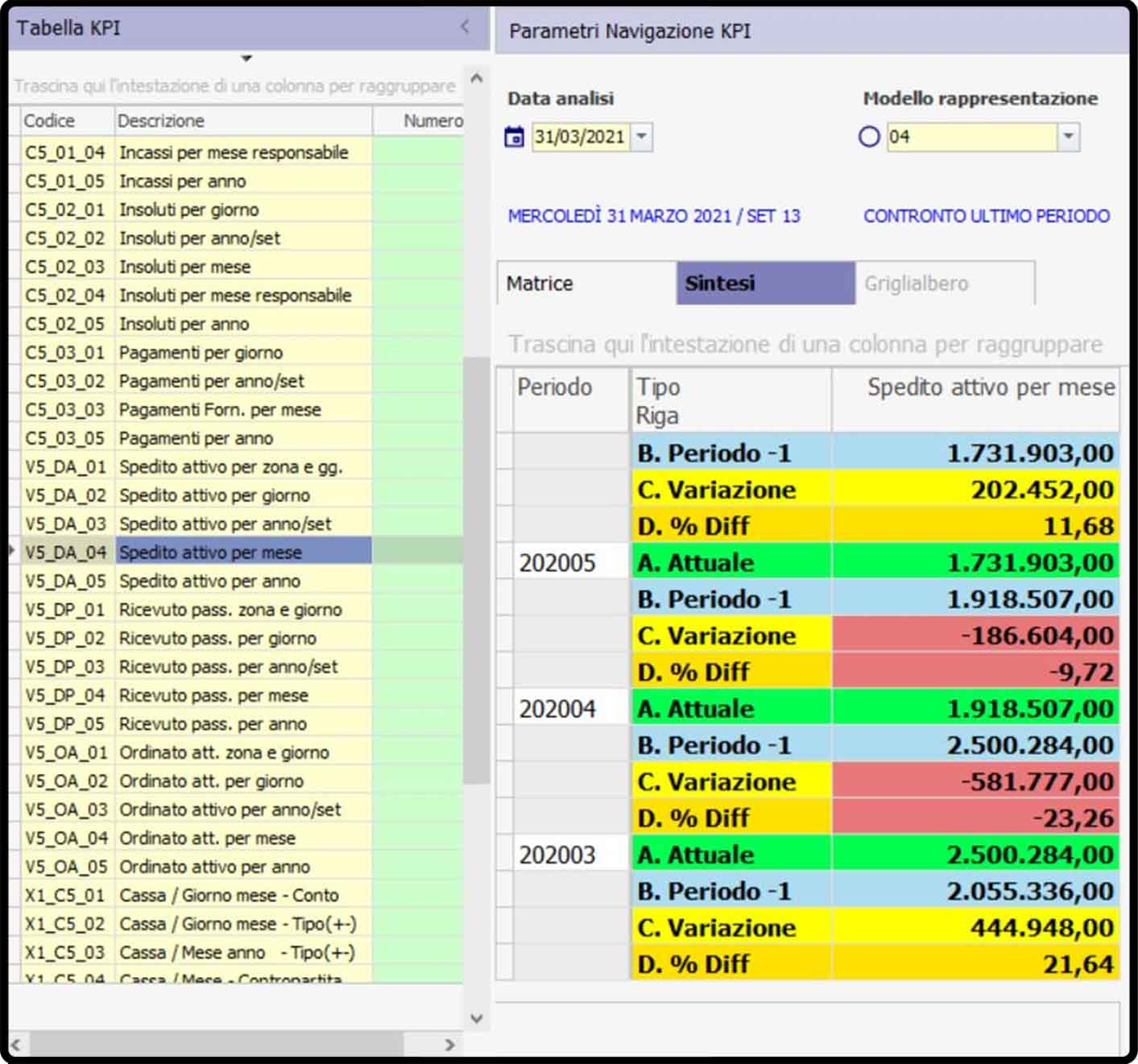1138x1064 pixels.
Task: Click the vertical scrollbar thumb in KPI table
Action: pos(476,569)
